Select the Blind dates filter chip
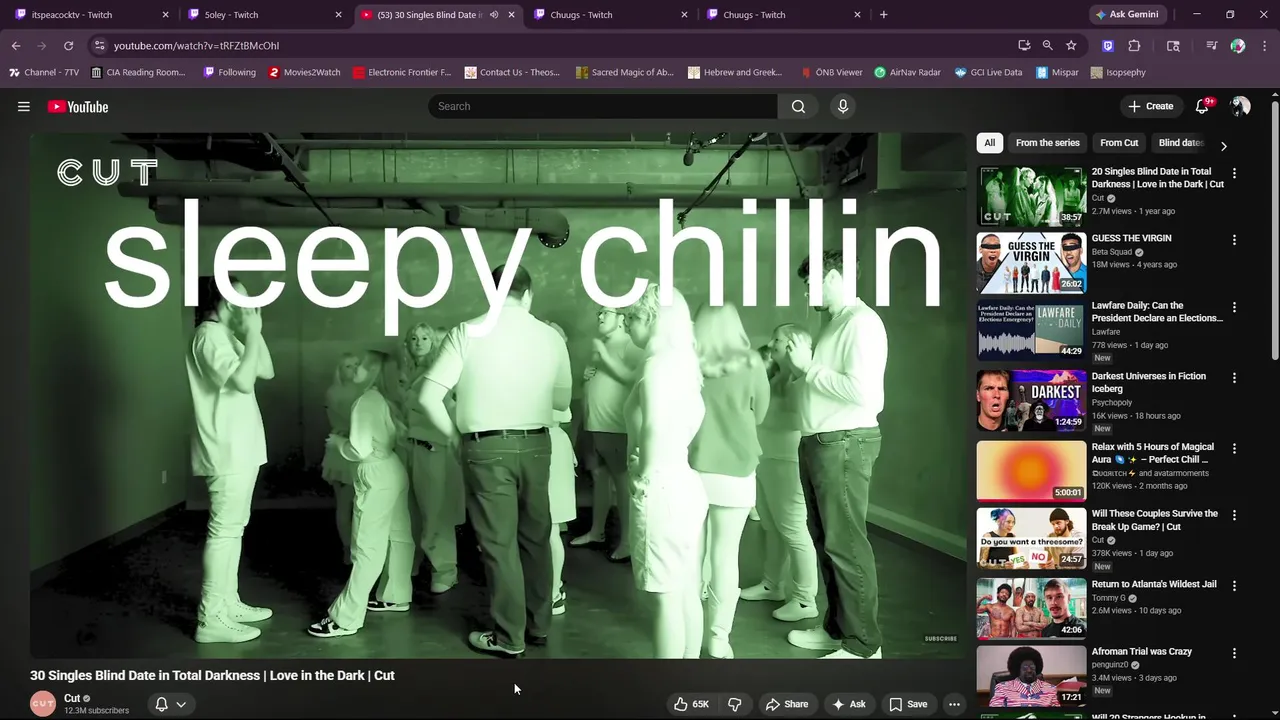Image resolution: width=1280 pixels, height=720 pixels. [x=1180, y=143]
